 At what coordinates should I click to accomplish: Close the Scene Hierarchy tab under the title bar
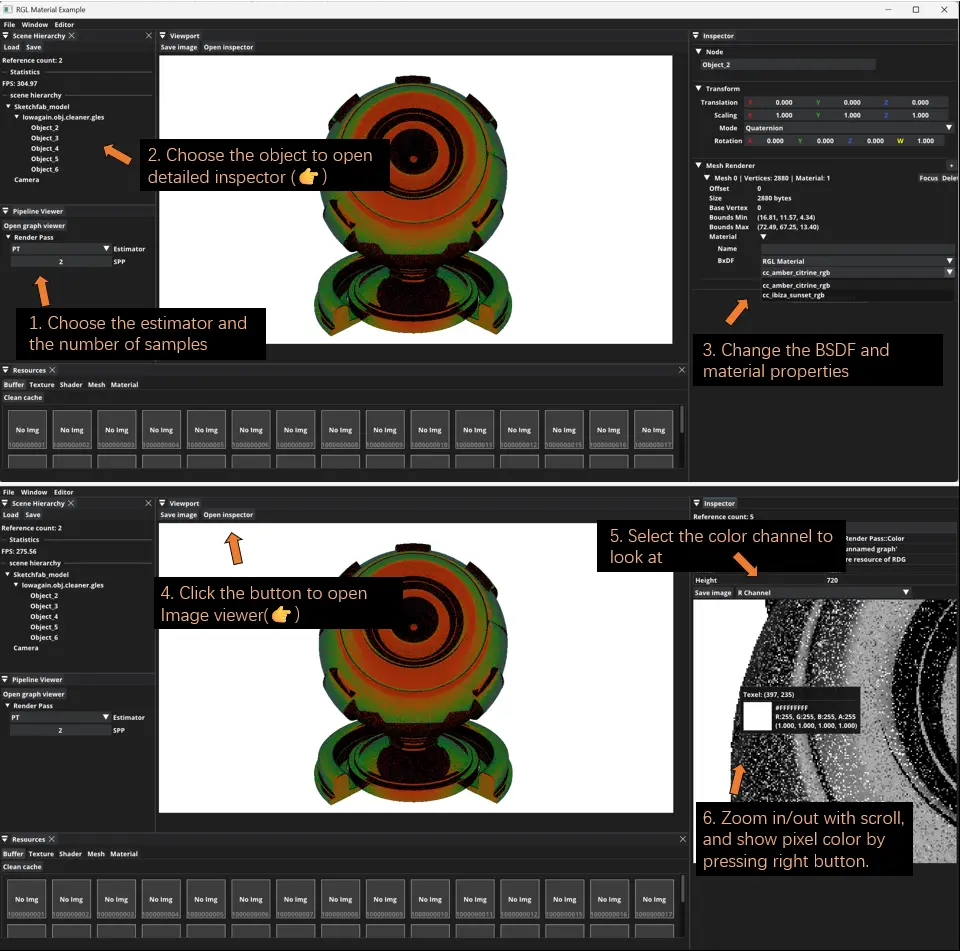click(x=73, y=36)
